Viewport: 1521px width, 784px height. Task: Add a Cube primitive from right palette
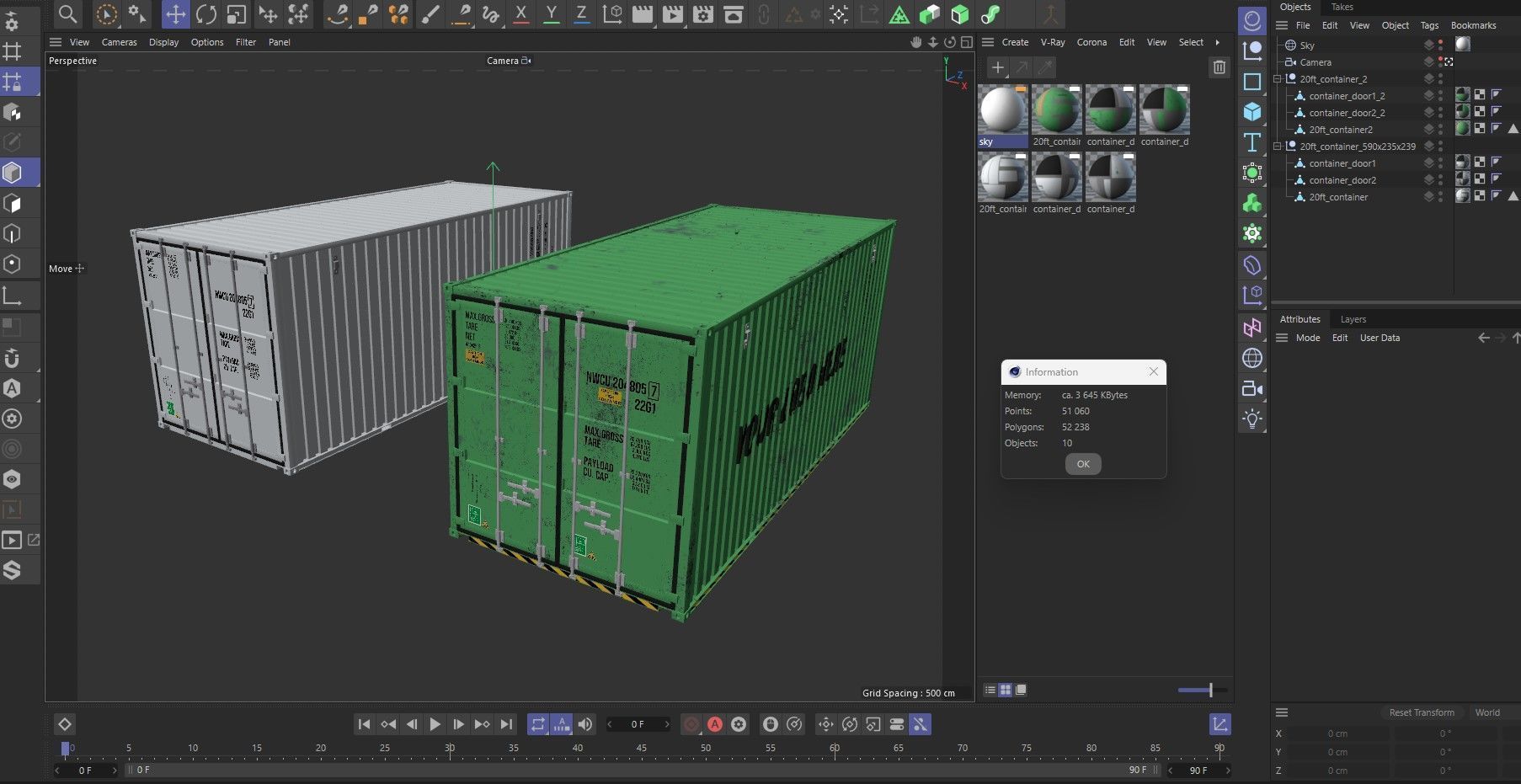[x=1252, y=111]
